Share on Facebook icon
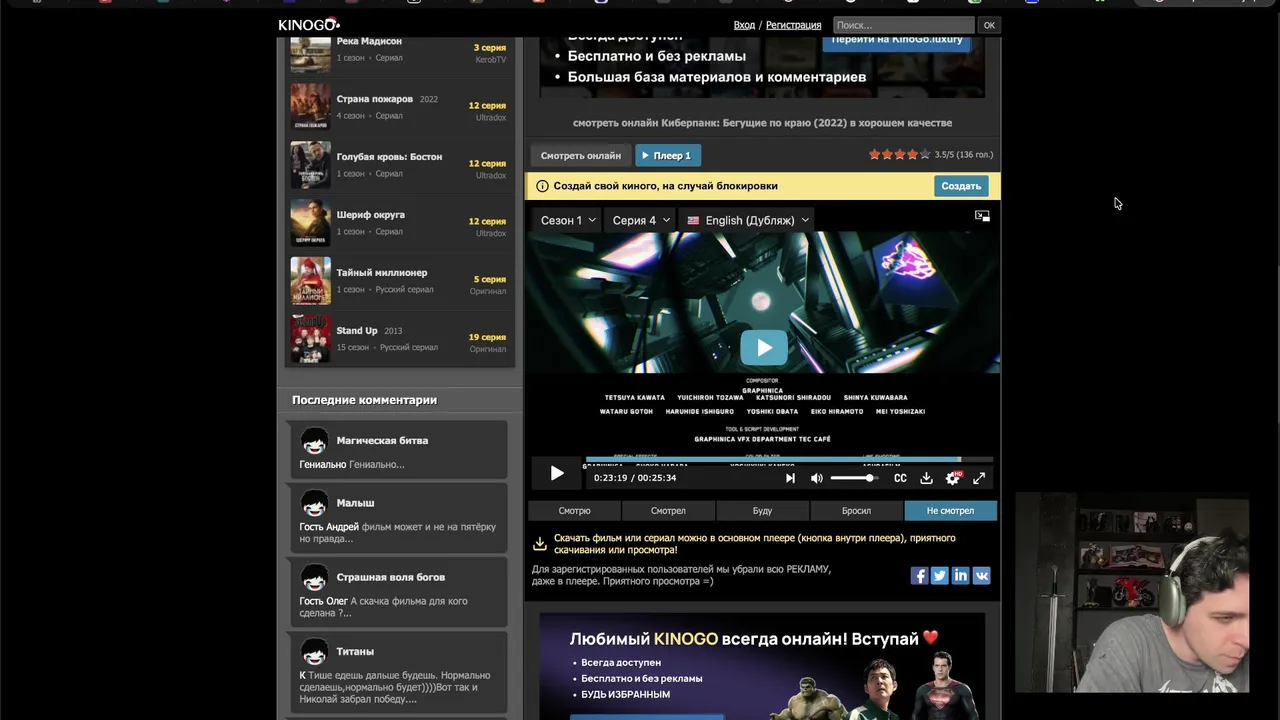 (x=919, y=575)
